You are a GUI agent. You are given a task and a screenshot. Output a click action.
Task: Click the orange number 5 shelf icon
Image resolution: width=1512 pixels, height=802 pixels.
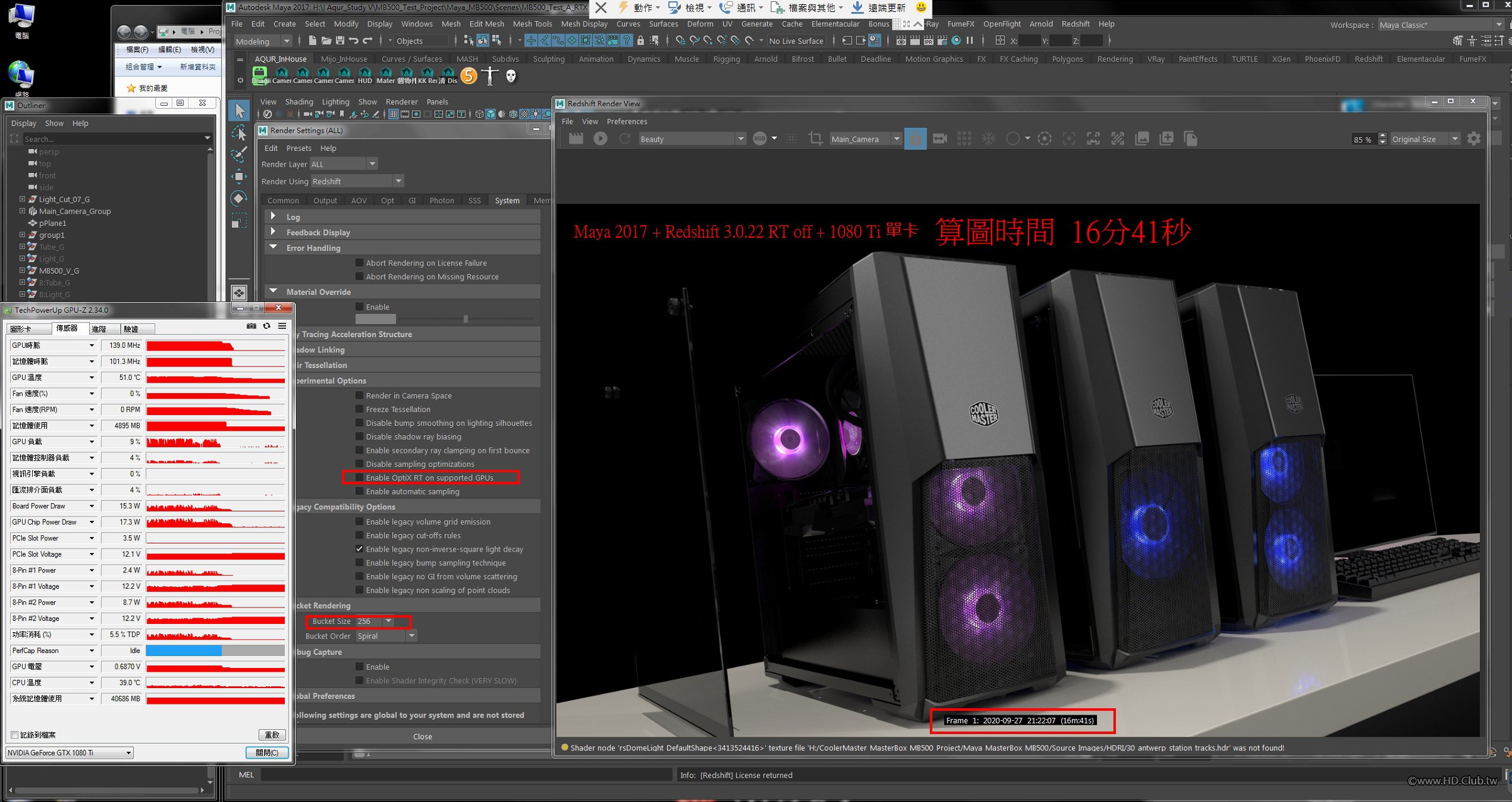click(468, 76)
